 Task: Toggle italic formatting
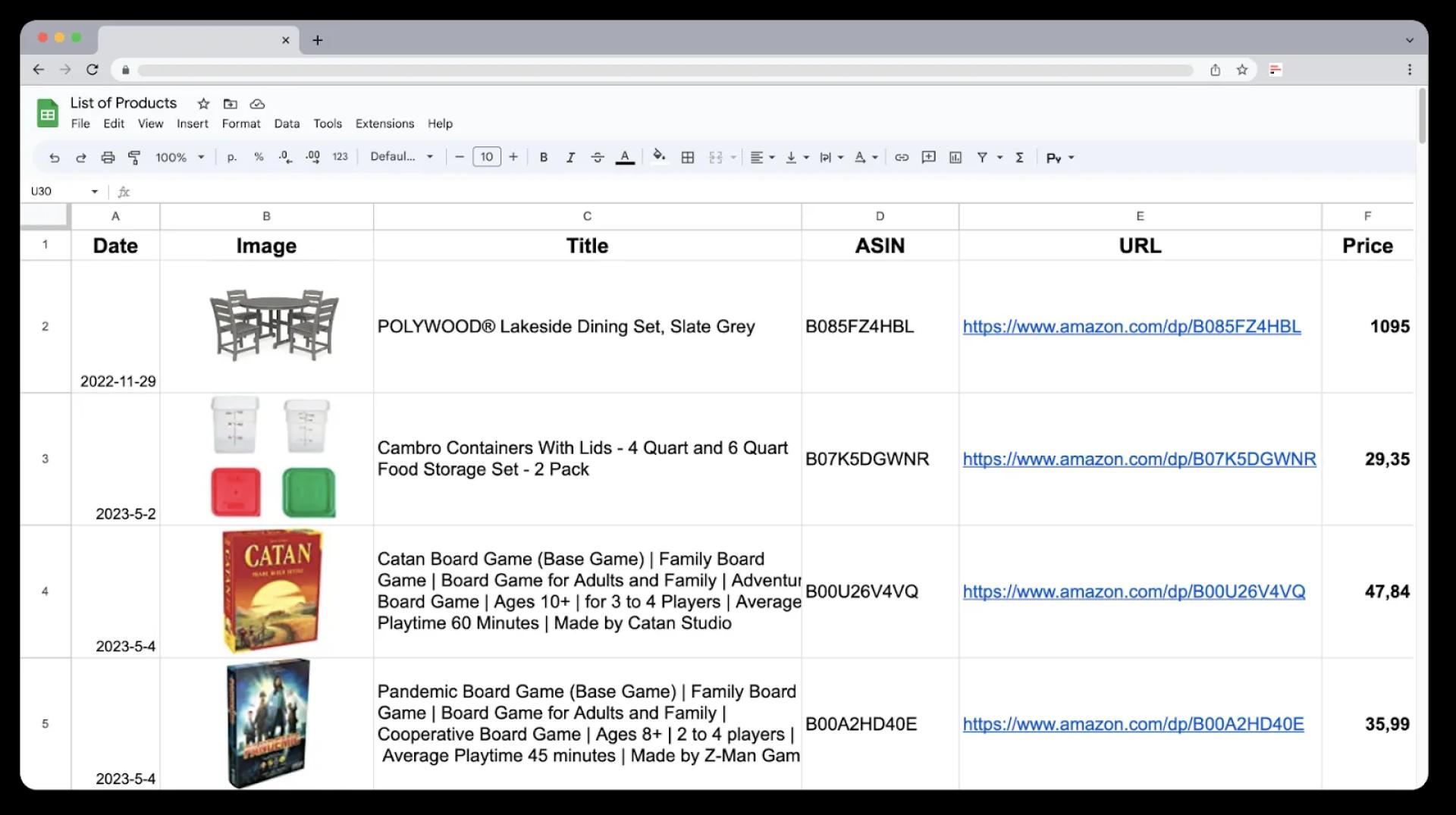pyautogui.click(x=570, y=157)
